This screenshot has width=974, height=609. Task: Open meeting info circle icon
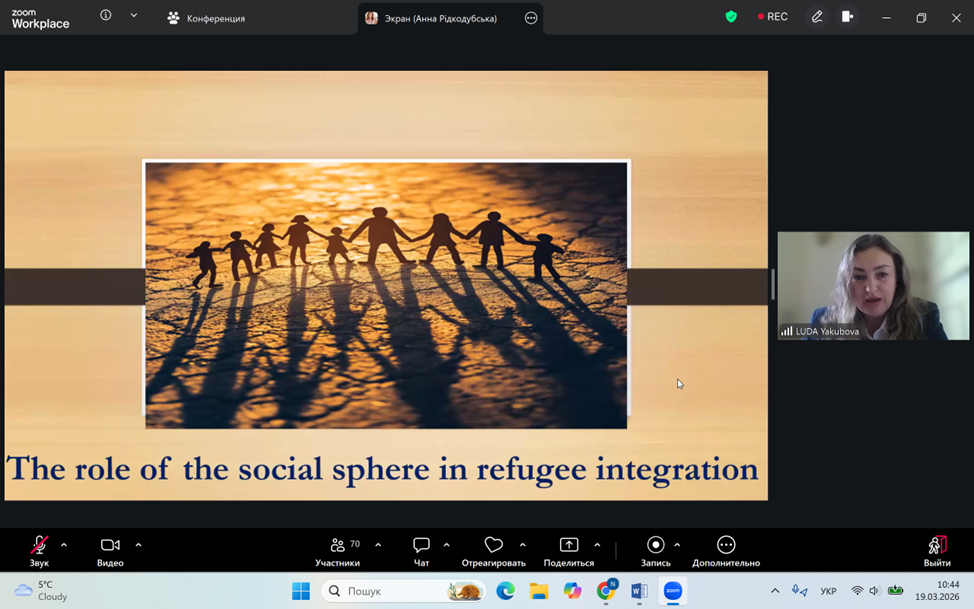[106, 16]
